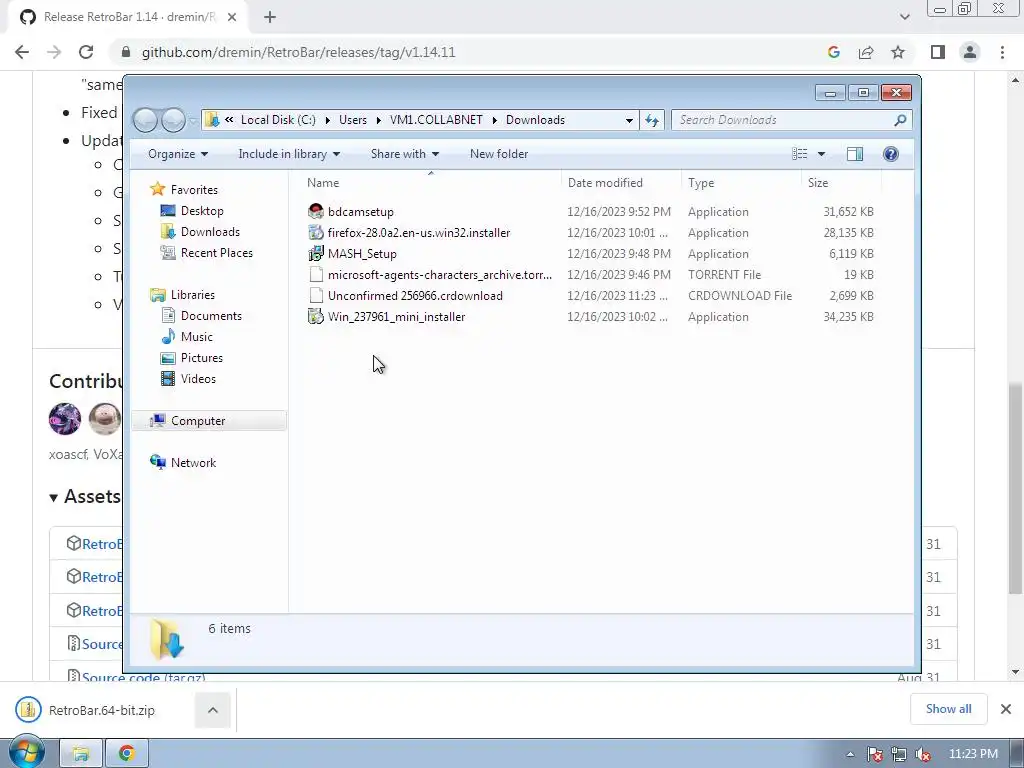The width and height of the screenshot is (1024, 768).
Task: Select the MASH_Setup file icon
Action: 316,253
